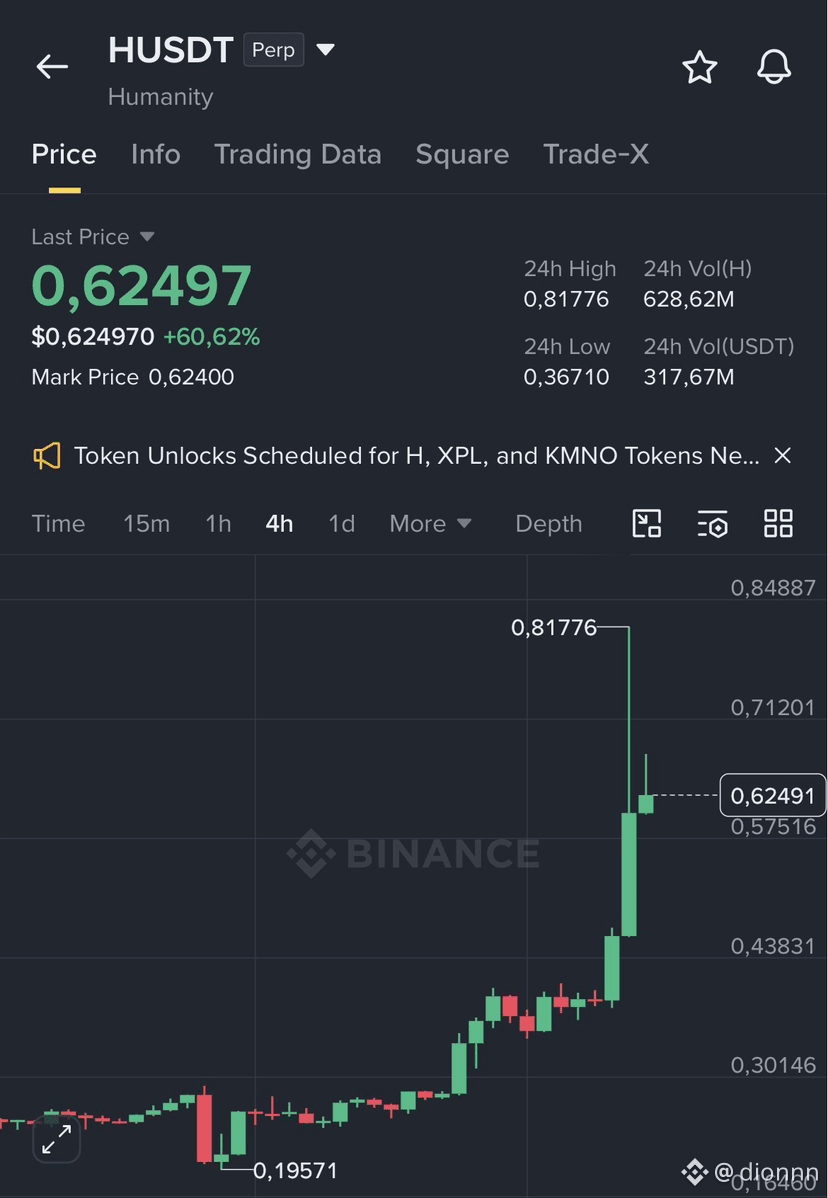
Task: Tap the 24h Low value 0,36710
Action: click(566, 377)
